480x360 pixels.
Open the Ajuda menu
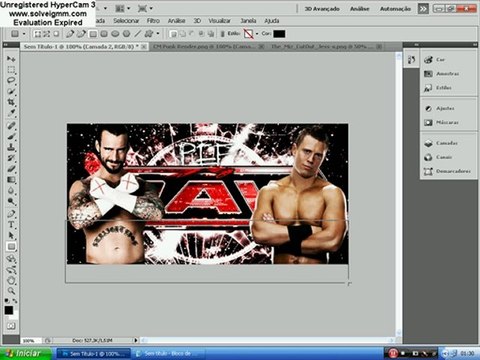pyautogui.click(x=272, y=21)
